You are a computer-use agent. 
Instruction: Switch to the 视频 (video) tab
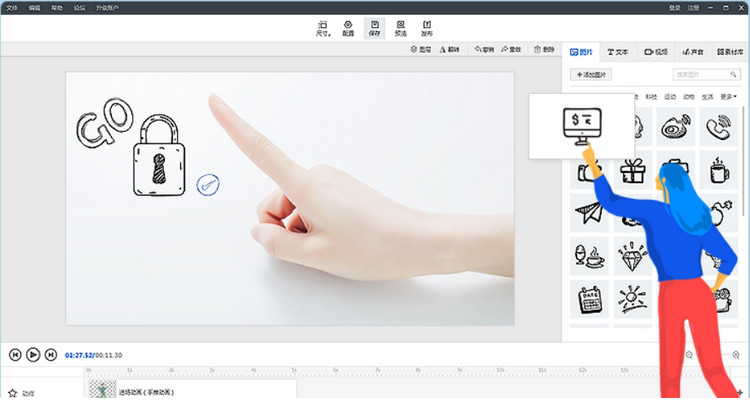click(655, 51)
